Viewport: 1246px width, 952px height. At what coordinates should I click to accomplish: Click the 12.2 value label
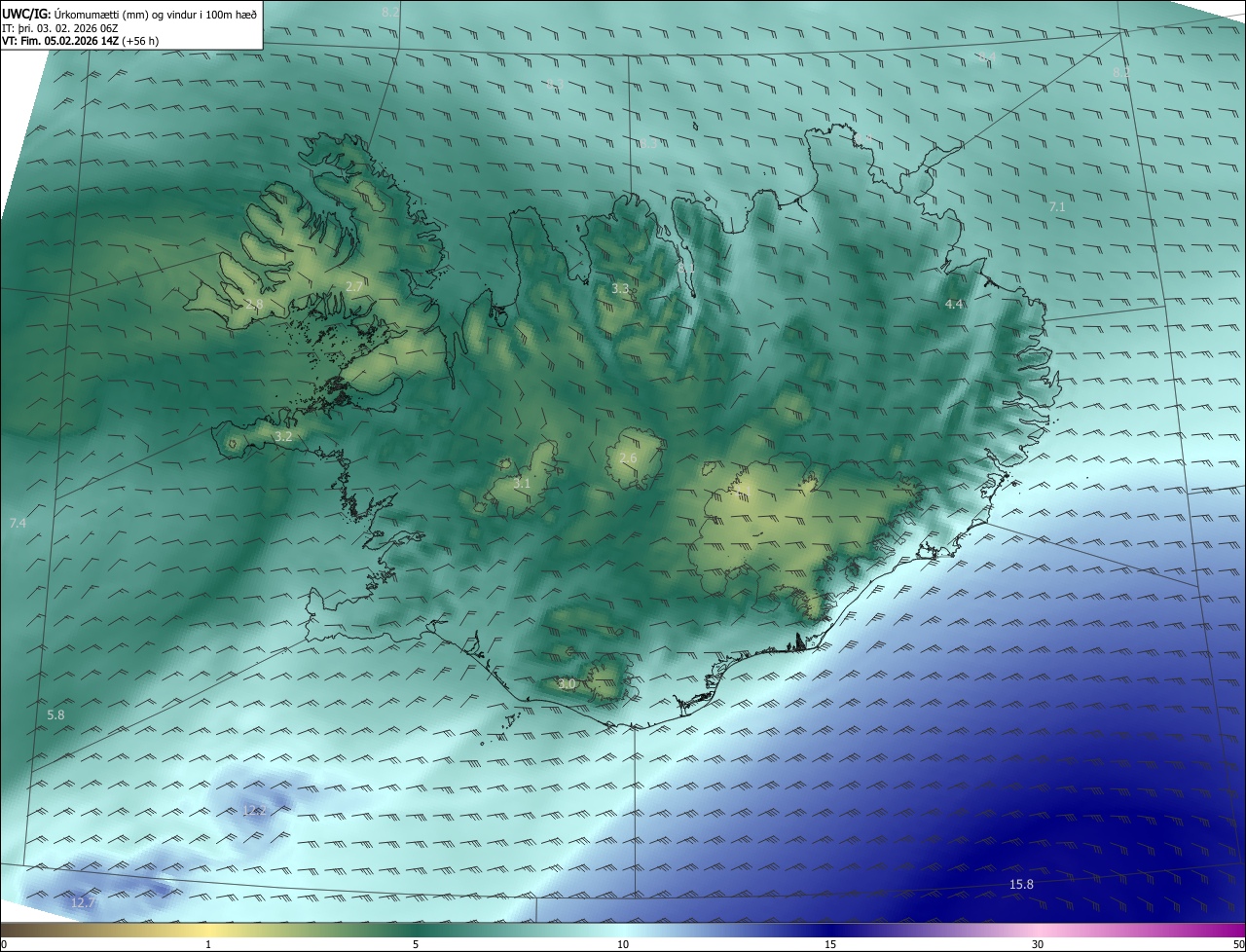253,810
